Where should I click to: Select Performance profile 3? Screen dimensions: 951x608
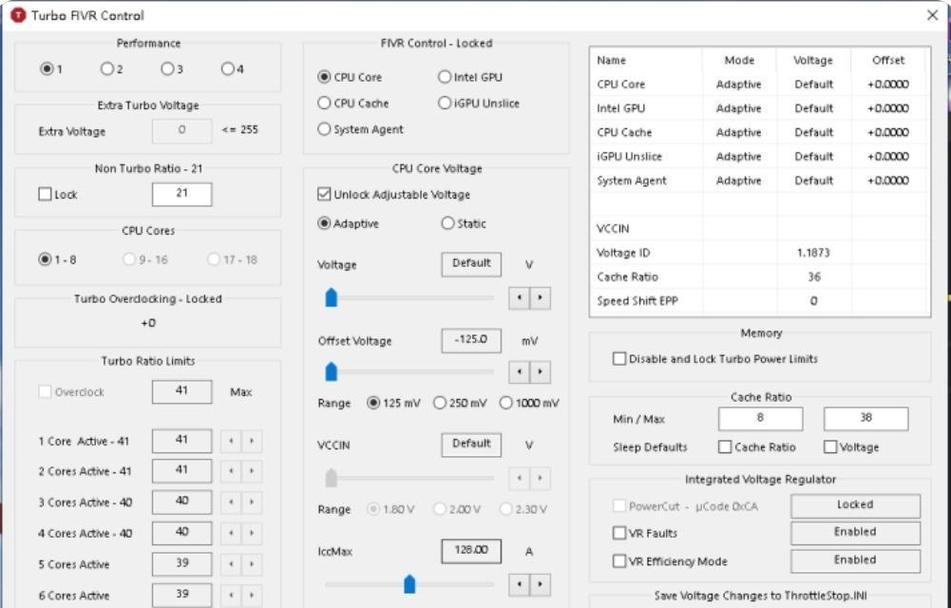(x=167, y=69)
